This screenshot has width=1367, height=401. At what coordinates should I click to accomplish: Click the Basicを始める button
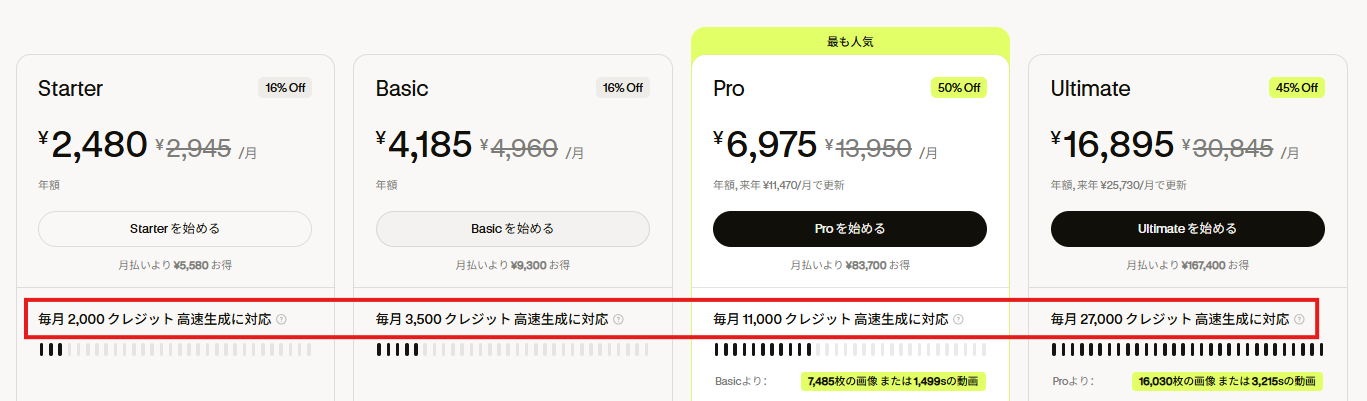513,229
